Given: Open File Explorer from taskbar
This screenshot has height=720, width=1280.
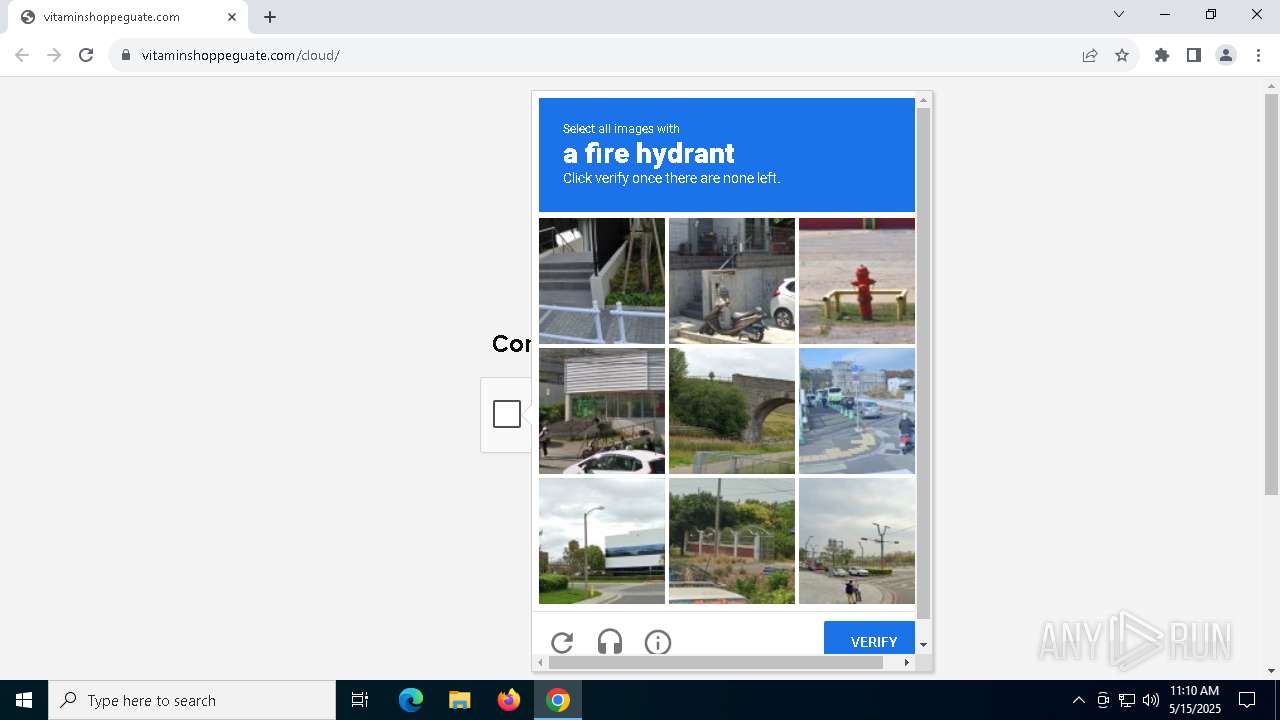Looking at the screenshot, I should [x=459, y=700].
